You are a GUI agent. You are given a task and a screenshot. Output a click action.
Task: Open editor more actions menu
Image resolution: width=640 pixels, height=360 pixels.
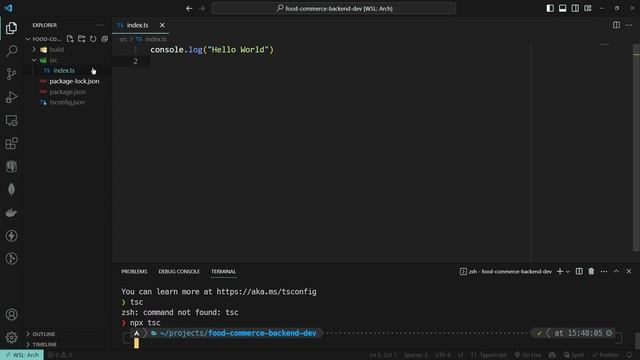click(629, 25)
